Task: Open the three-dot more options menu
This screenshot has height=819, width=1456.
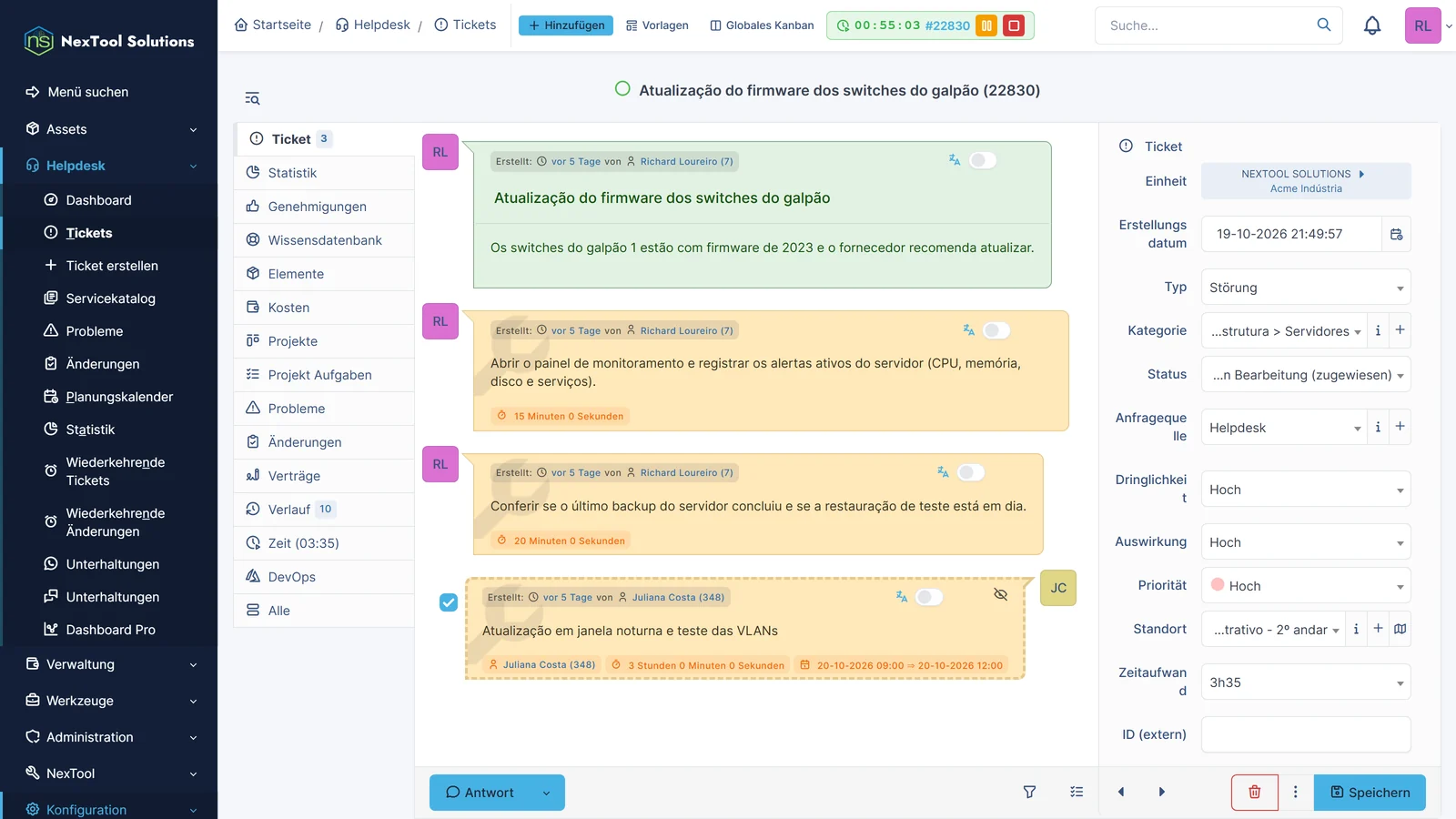Action: point(1296,792)
